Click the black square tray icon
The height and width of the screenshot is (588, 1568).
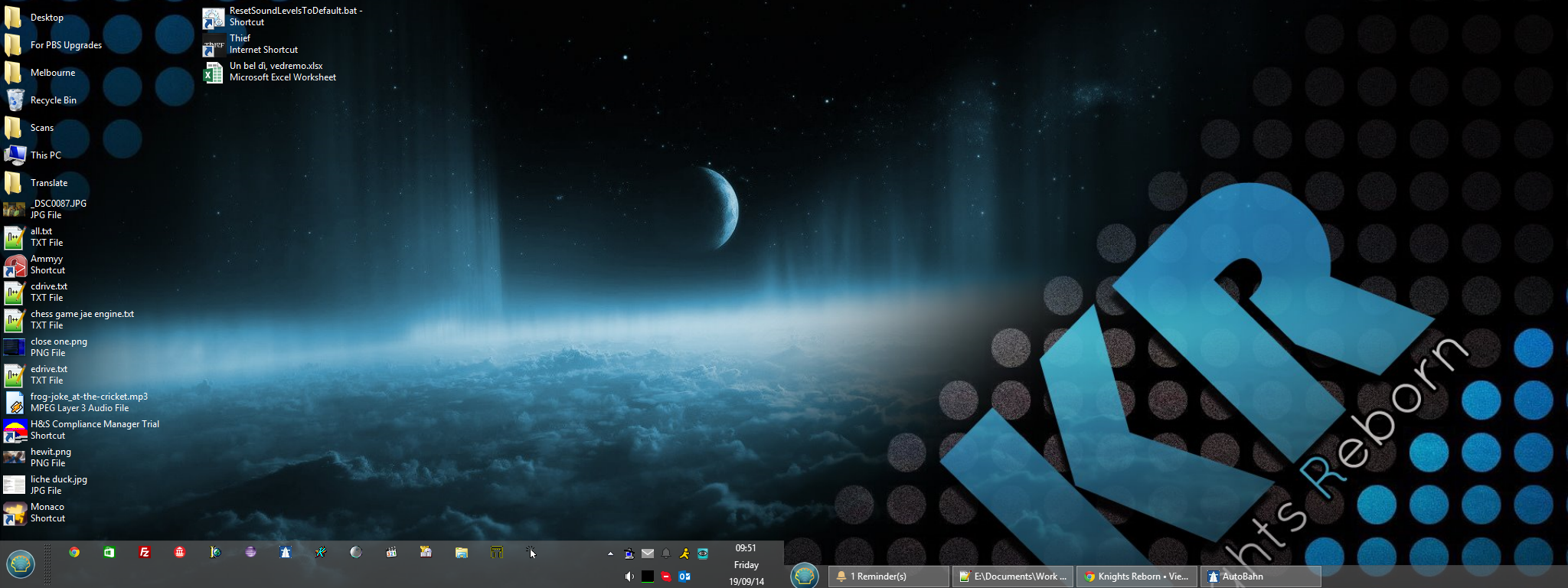pos(648,577)
